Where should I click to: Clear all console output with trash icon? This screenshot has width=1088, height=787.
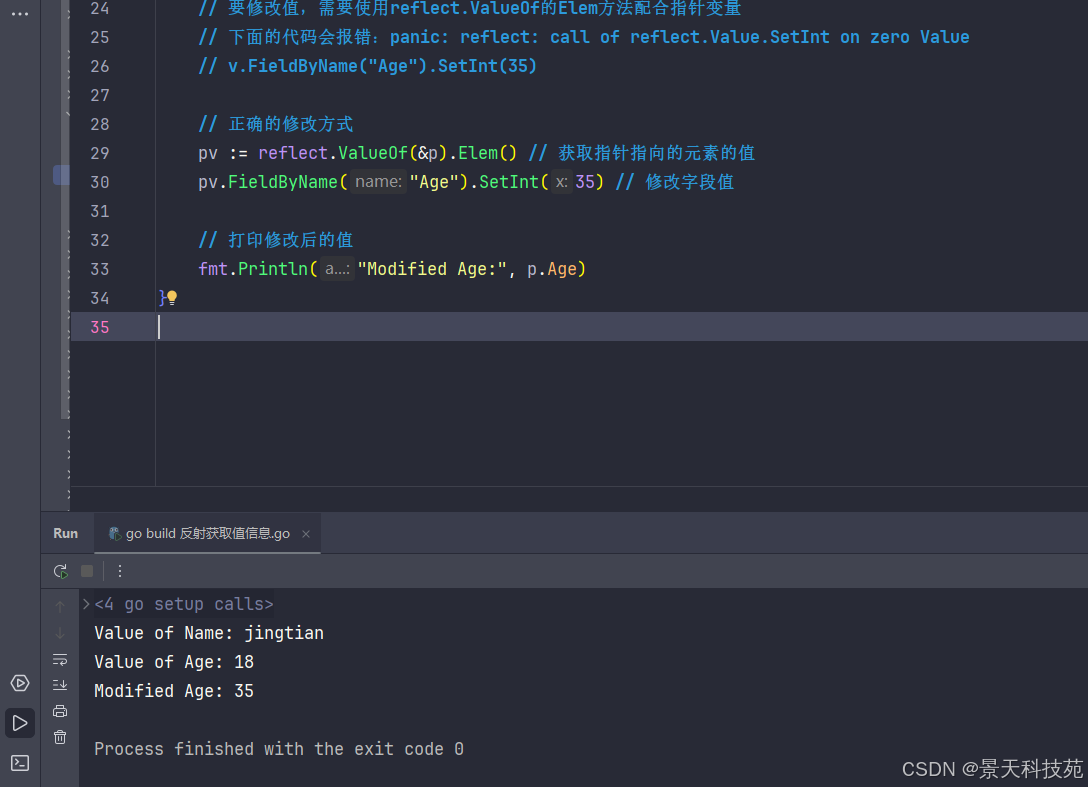tap(60, 737)
